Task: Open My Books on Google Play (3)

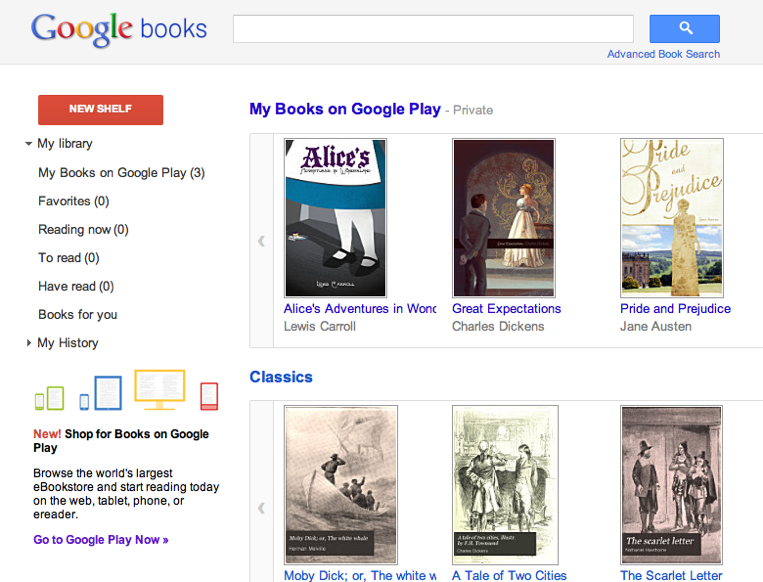Action: (121, 172)
